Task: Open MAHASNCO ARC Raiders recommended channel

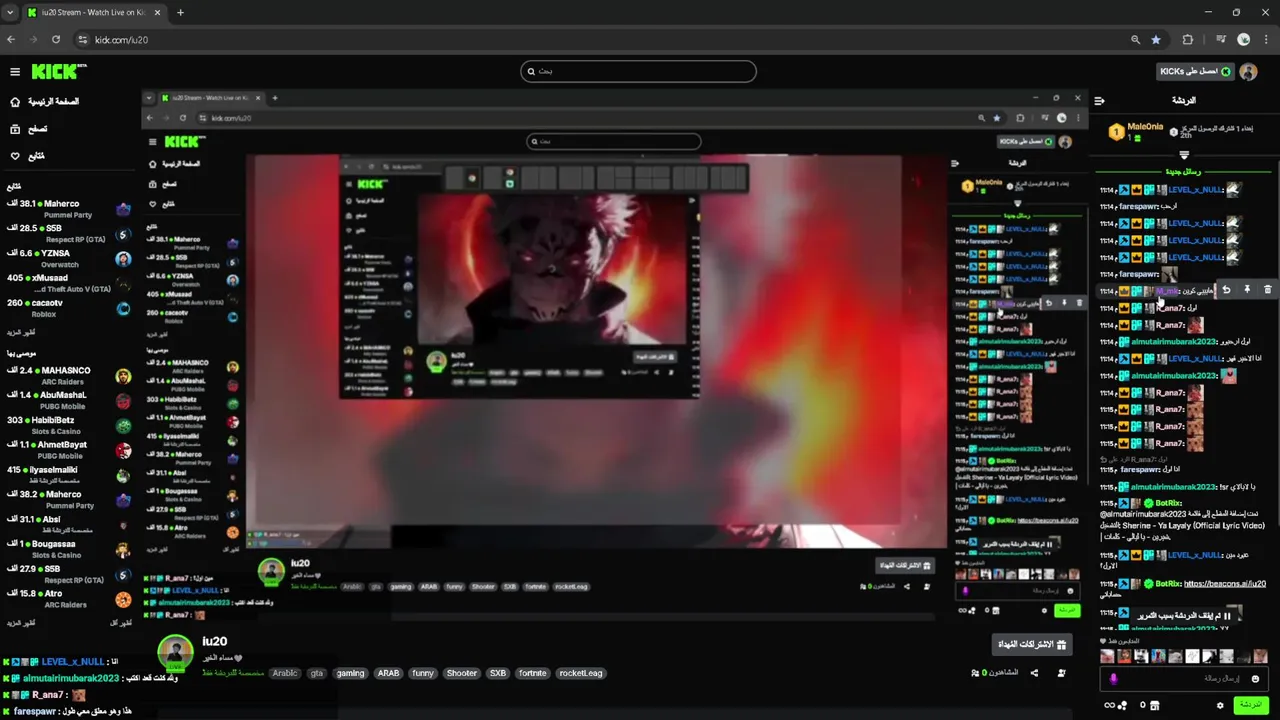Action: click(68, 376)
